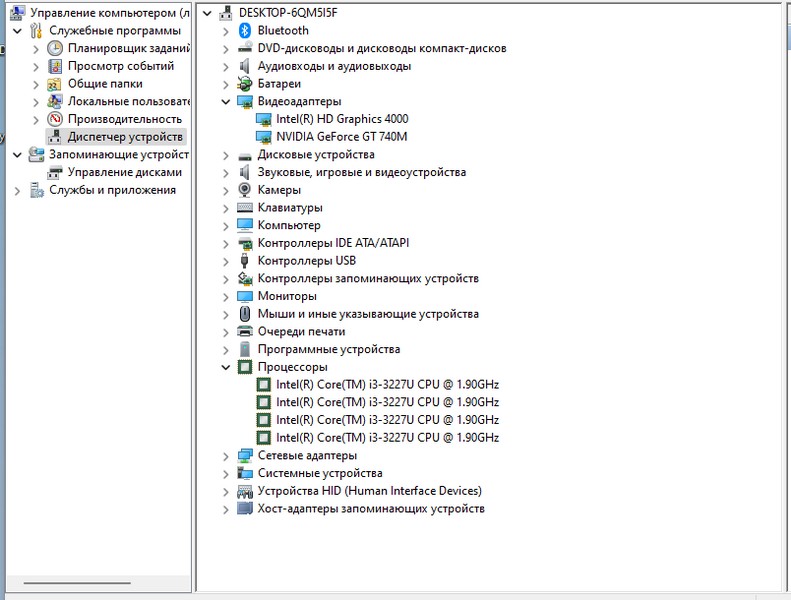Click the Очереди печати printer icon
Screen dimensions: 791x600
point(245,332)
